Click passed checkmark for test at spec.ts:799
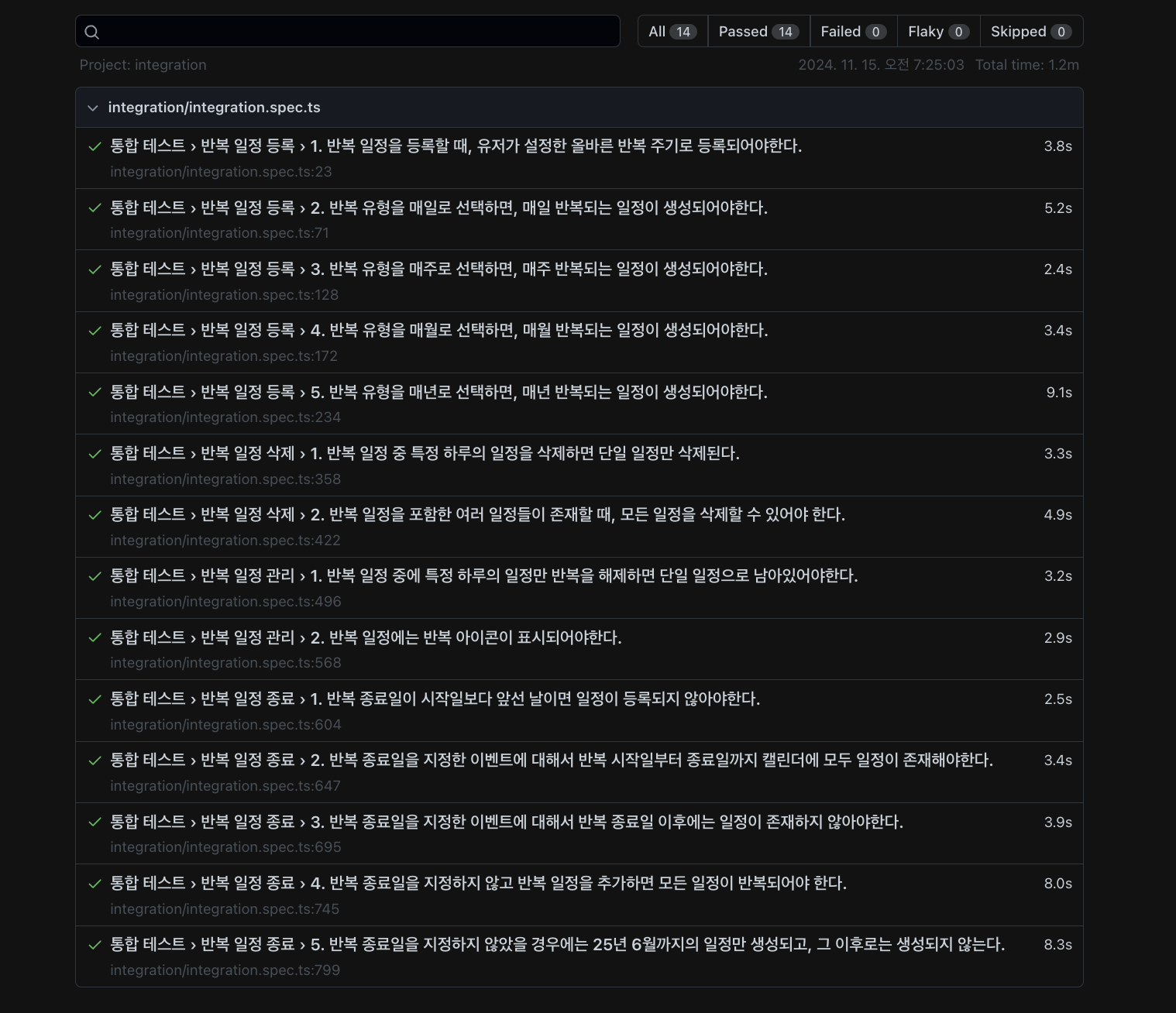The image size is (1176, 1013). [95, 945]
